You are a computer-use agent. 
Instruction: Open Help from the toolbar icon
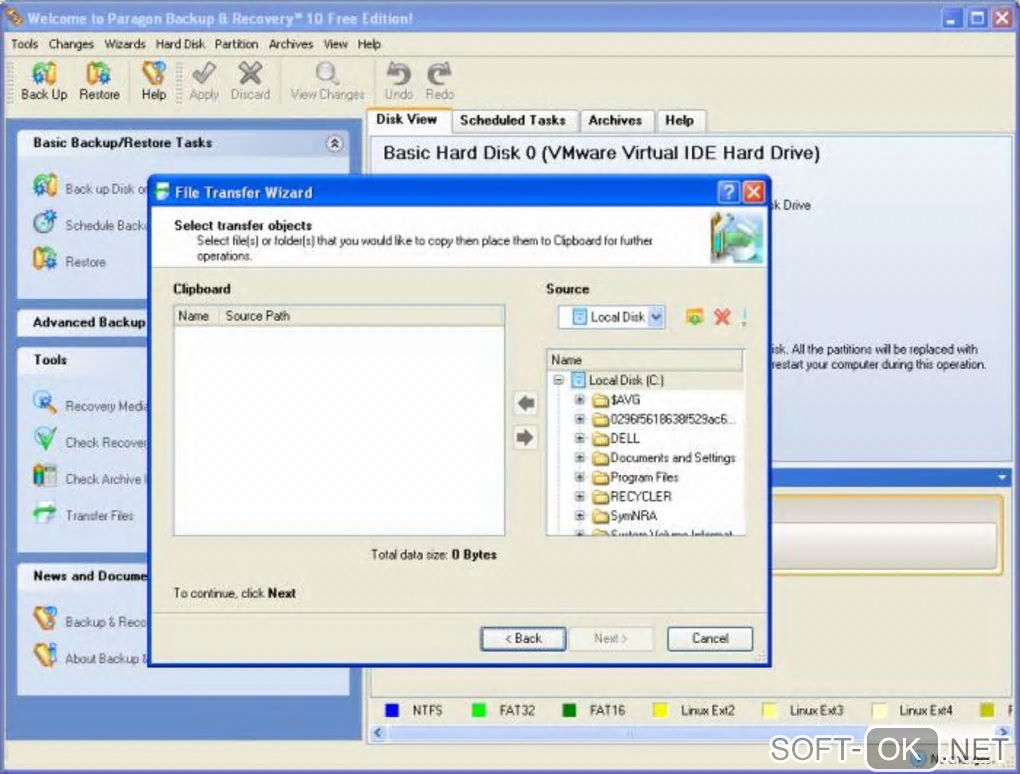click(154, 73)
